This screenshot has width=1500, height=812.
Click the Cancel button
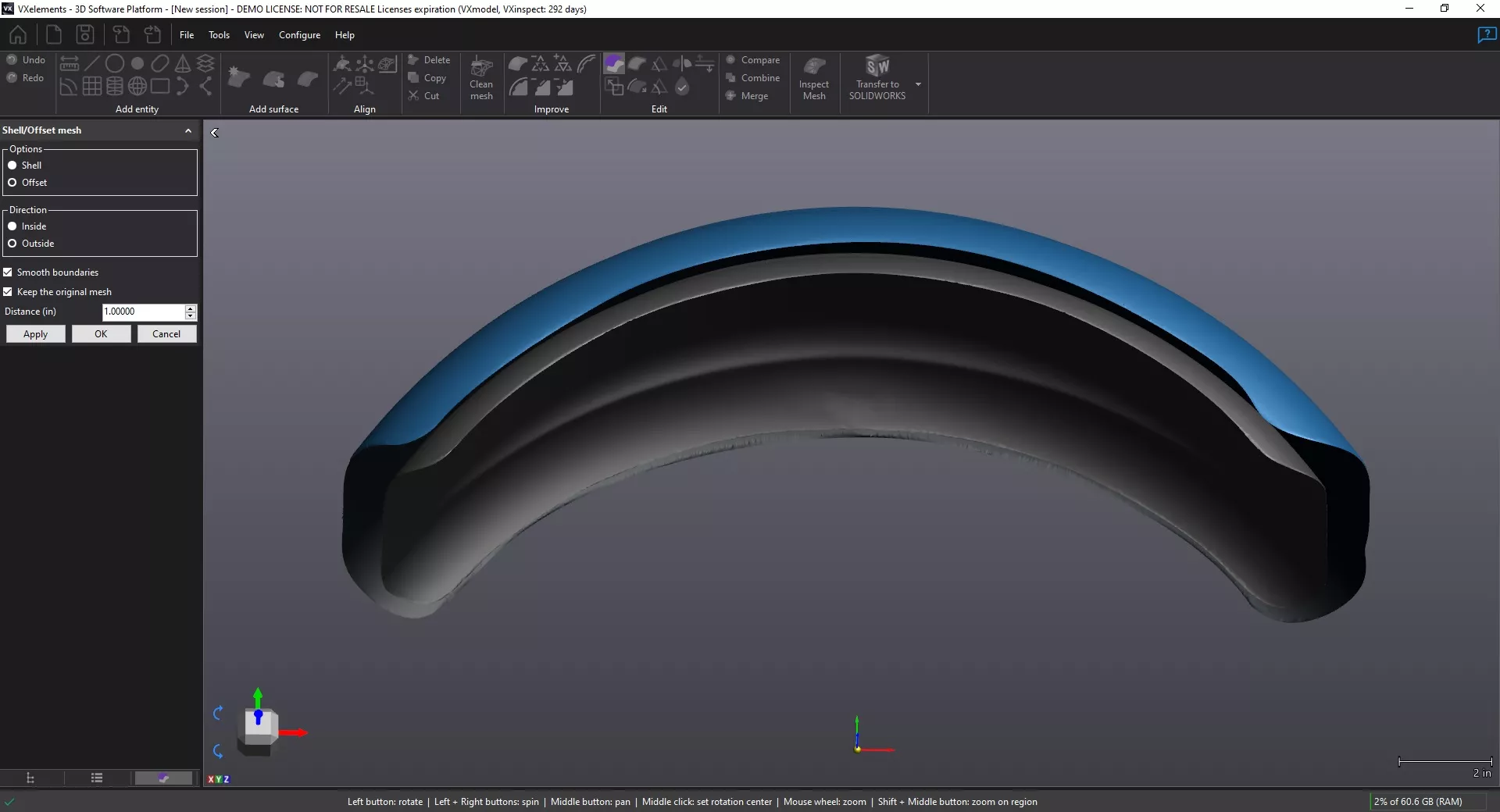point(166,333)
